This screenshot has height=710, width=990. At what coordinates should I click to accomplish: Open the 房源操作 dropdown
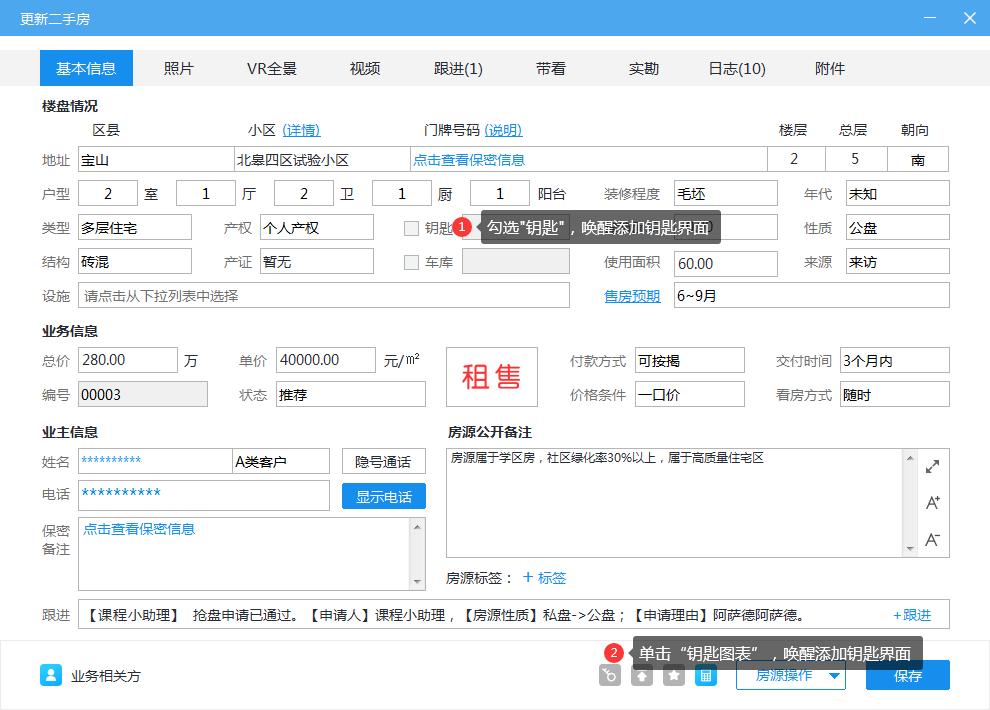tap(791, 675)
